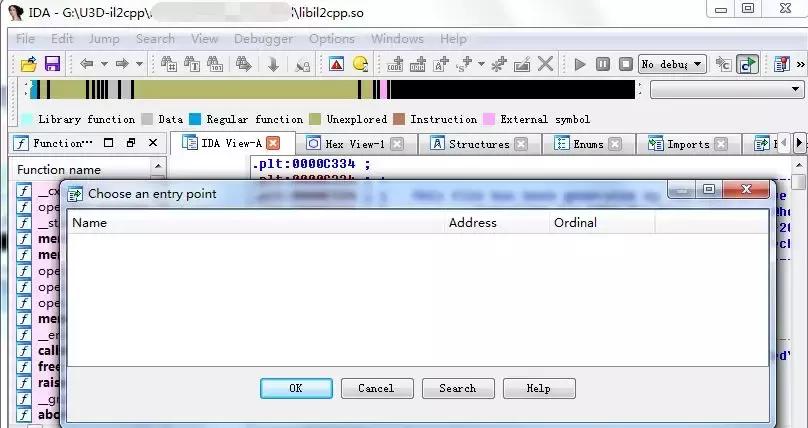Click Help in the entry point dialog

click(x=539, y=388)
